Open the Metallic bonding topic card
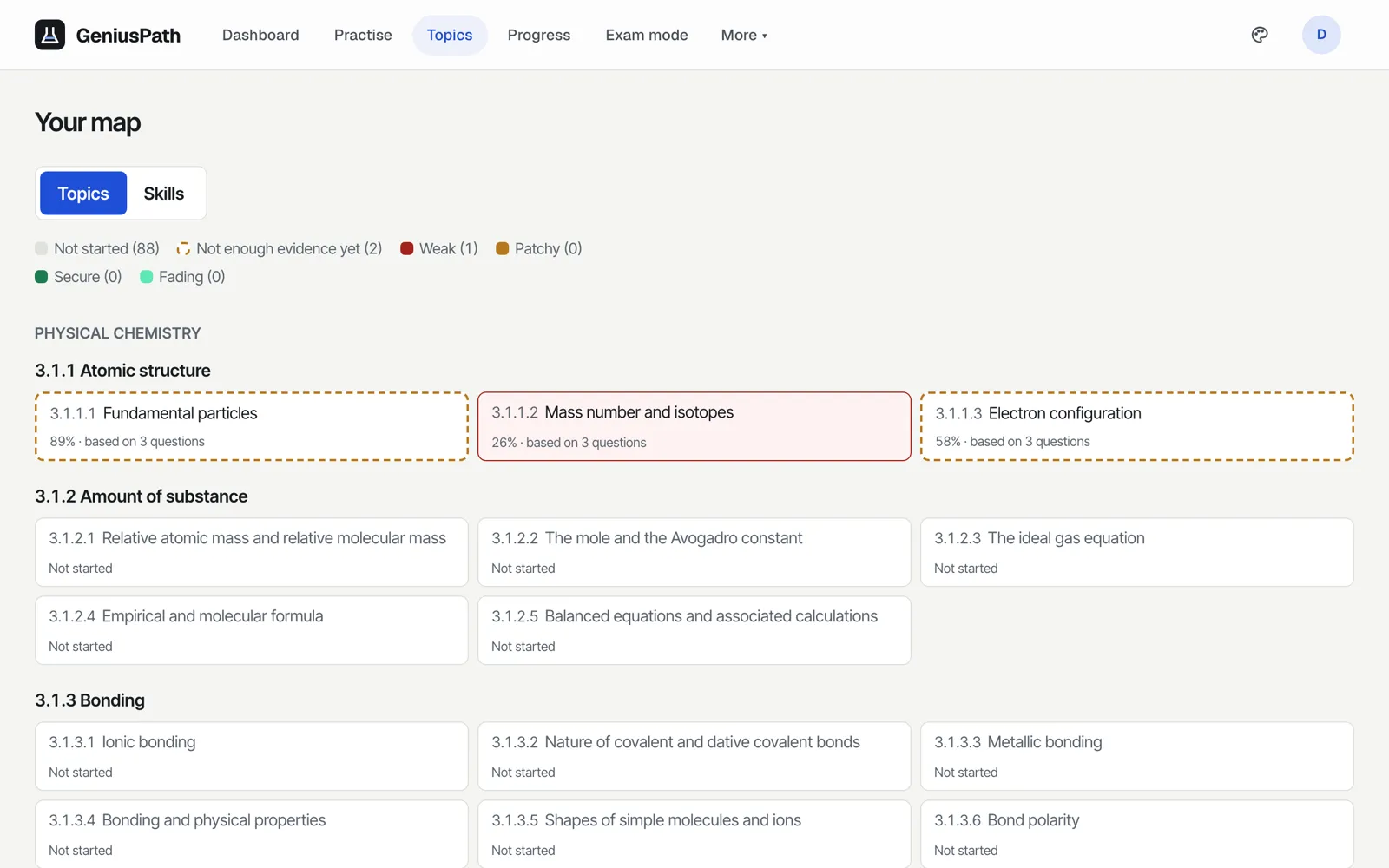The image size is (1389, 868). pos(1137,756)
